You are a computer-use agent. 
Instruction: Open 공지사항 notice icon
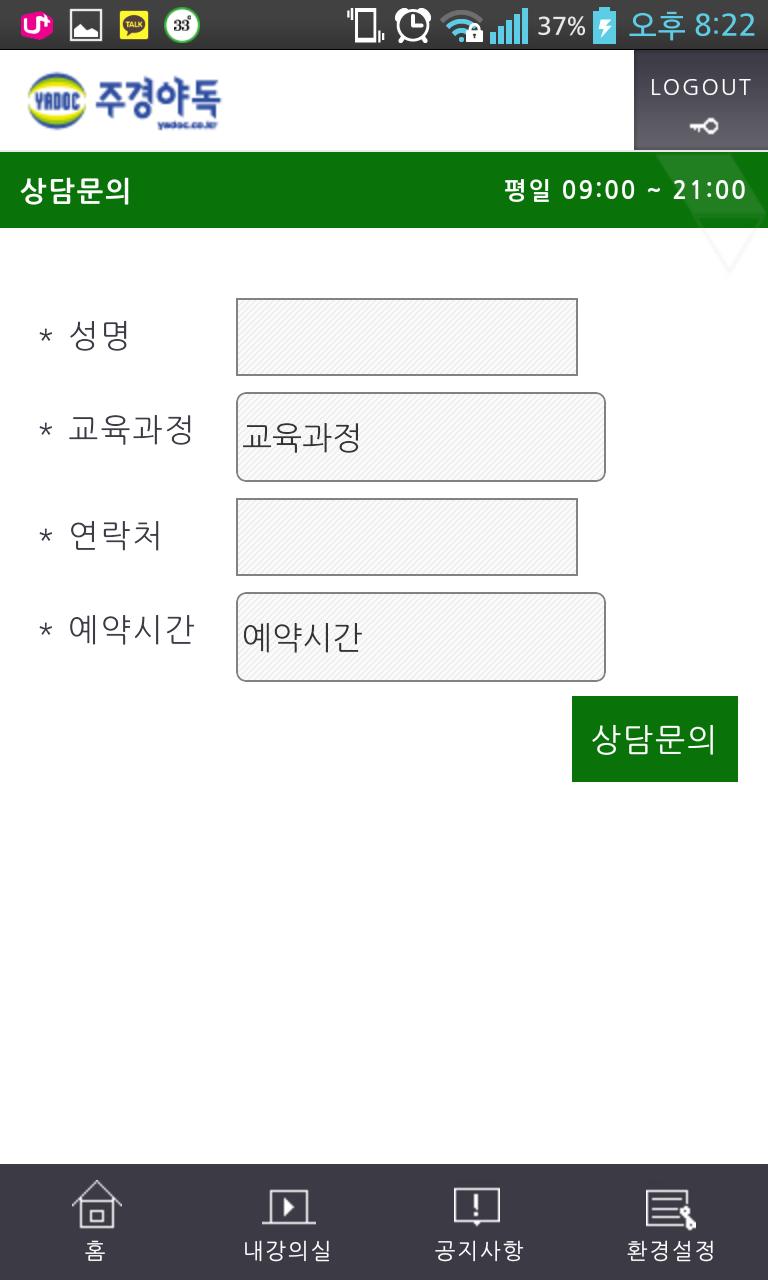point(477,1206)
